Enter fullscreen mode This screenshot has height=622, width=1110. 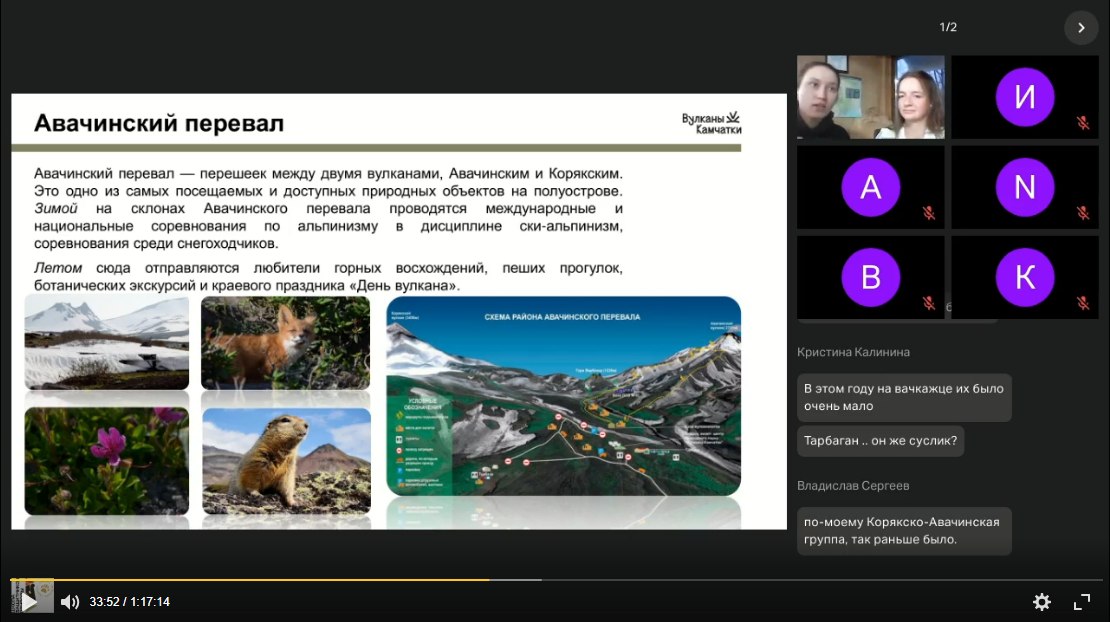[1082, 602]
